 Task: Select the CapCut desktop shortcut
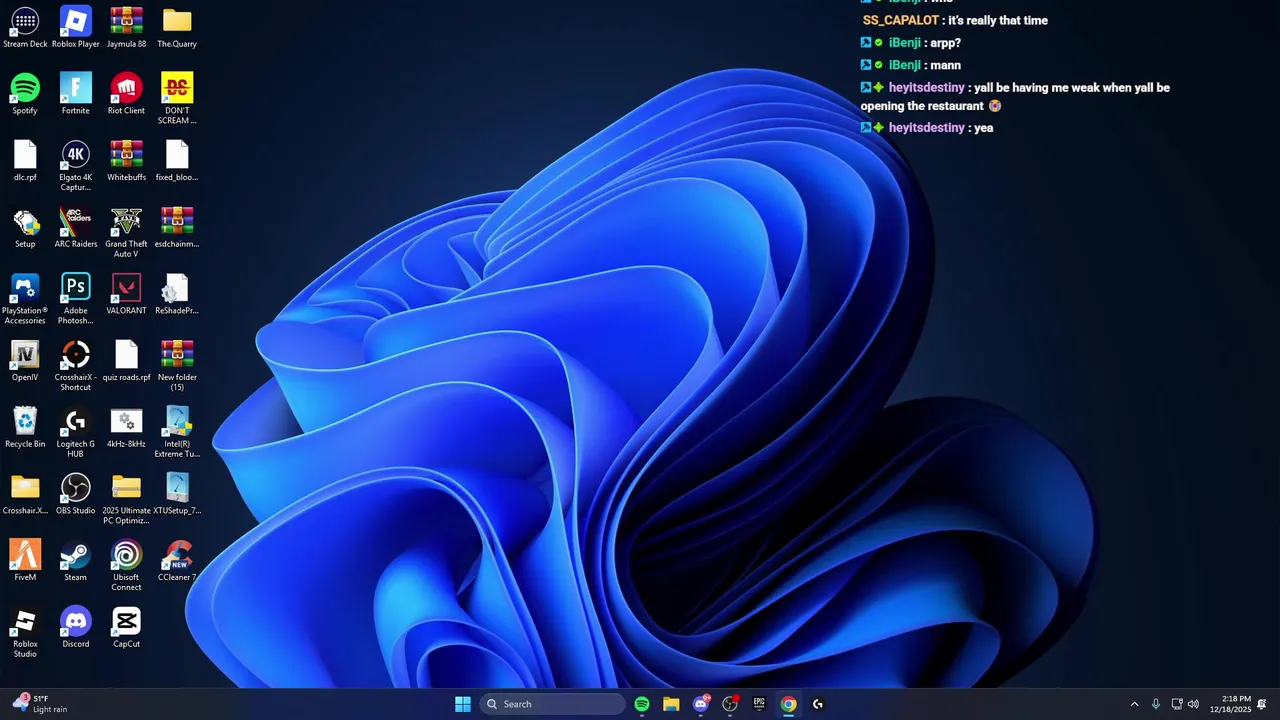126,627
